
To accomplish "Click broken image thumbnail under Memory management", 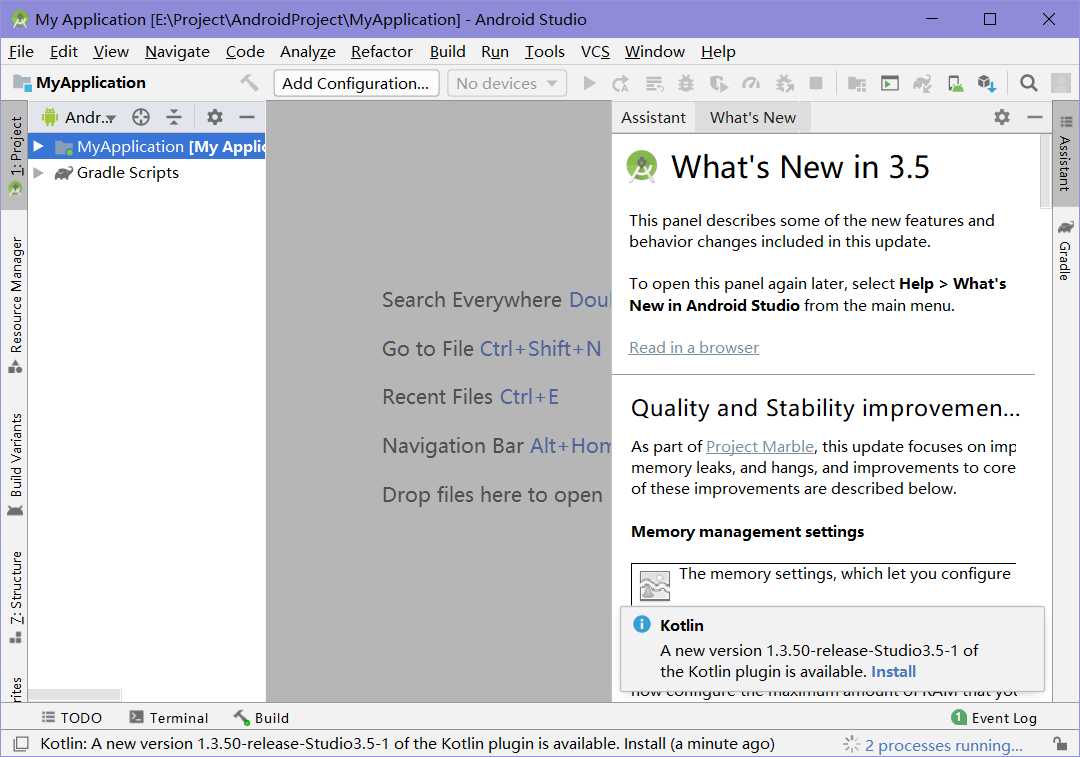I will coord(654,585).
